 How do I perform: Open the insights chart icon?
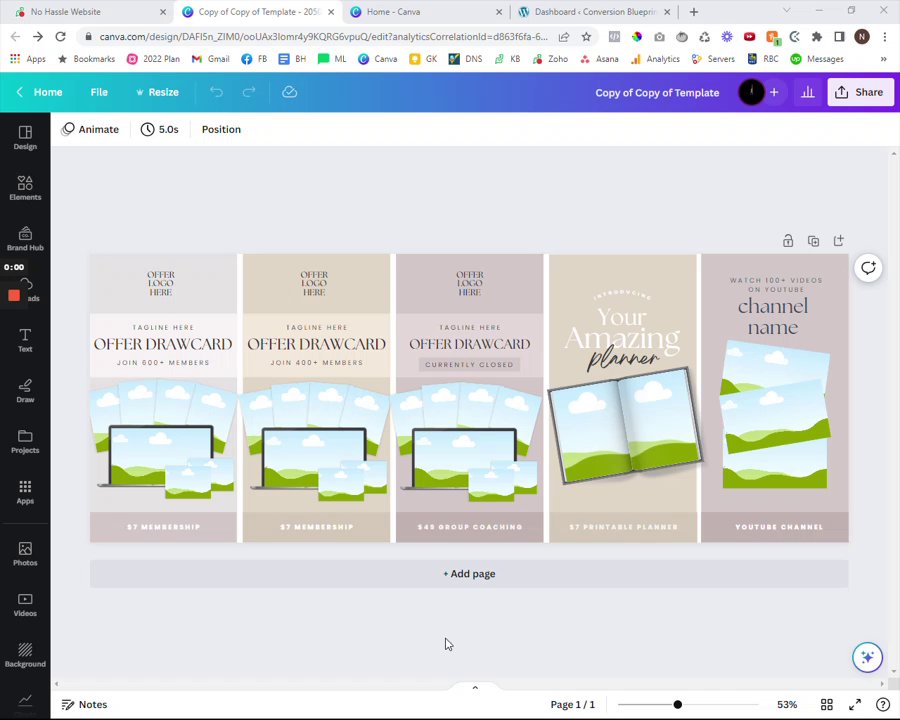[808, 92]
